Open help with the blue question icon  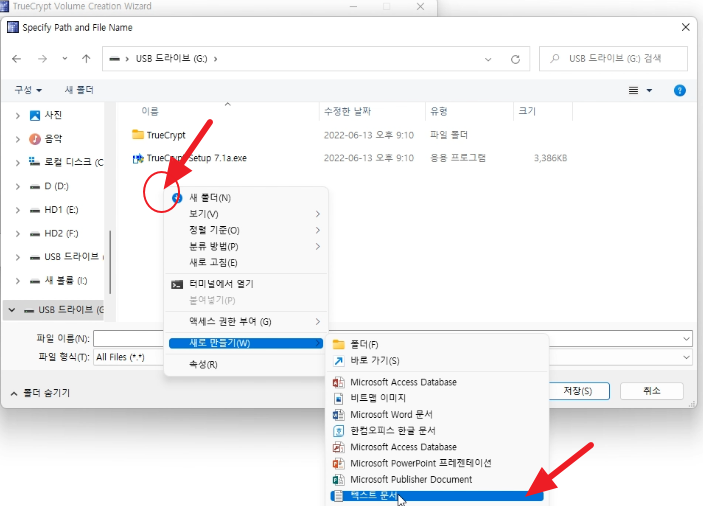pos(679,91)
